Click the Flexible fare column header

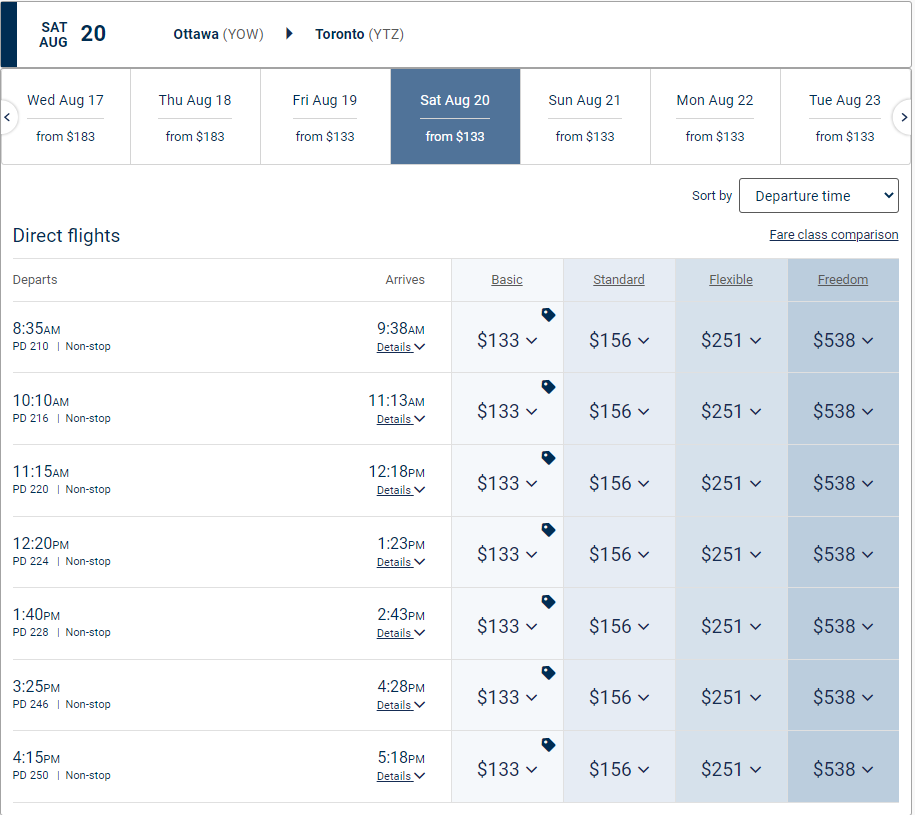click(731, 280)
